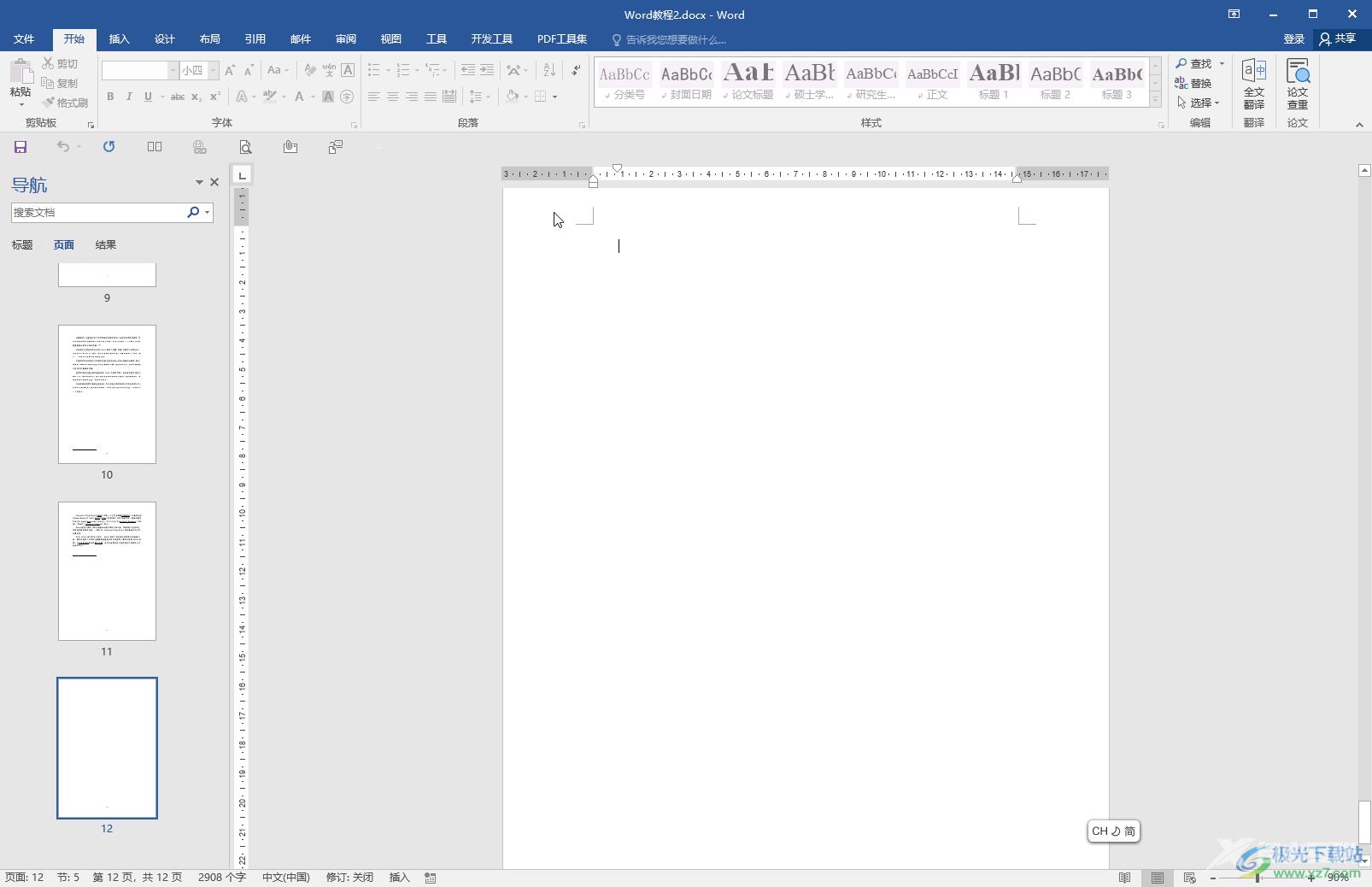
Task: Switch to the 审阅 ribbon tab
Action: [346, 39]
